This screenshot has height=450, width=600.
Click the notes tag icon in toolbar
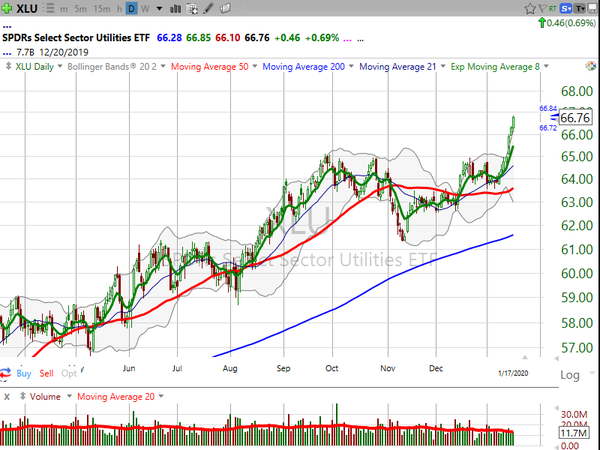click(x=225, y=8)
